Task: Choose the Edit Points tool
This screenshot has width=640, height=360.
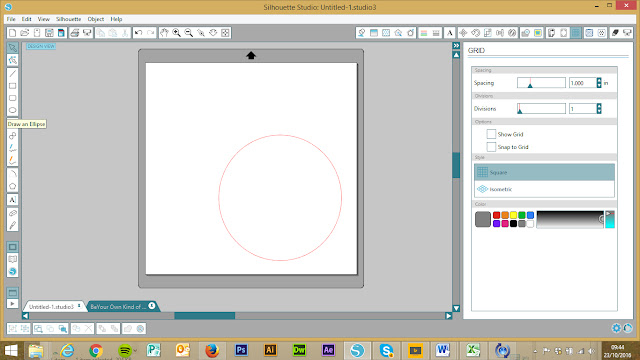Action: coord(13,60)
